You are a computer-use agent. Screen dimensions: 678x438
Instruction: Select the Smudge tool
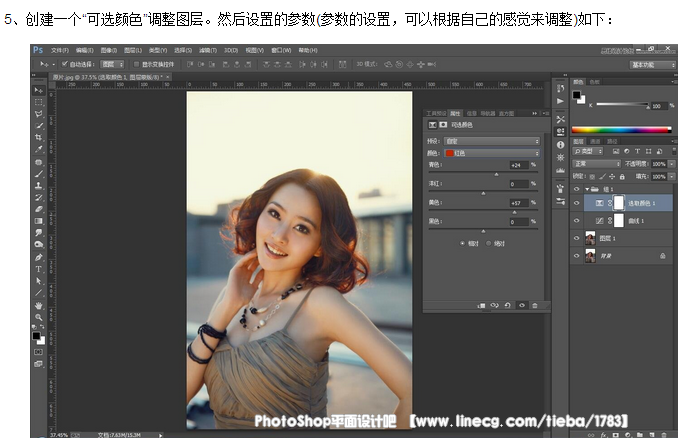click(x=38, y=233)
